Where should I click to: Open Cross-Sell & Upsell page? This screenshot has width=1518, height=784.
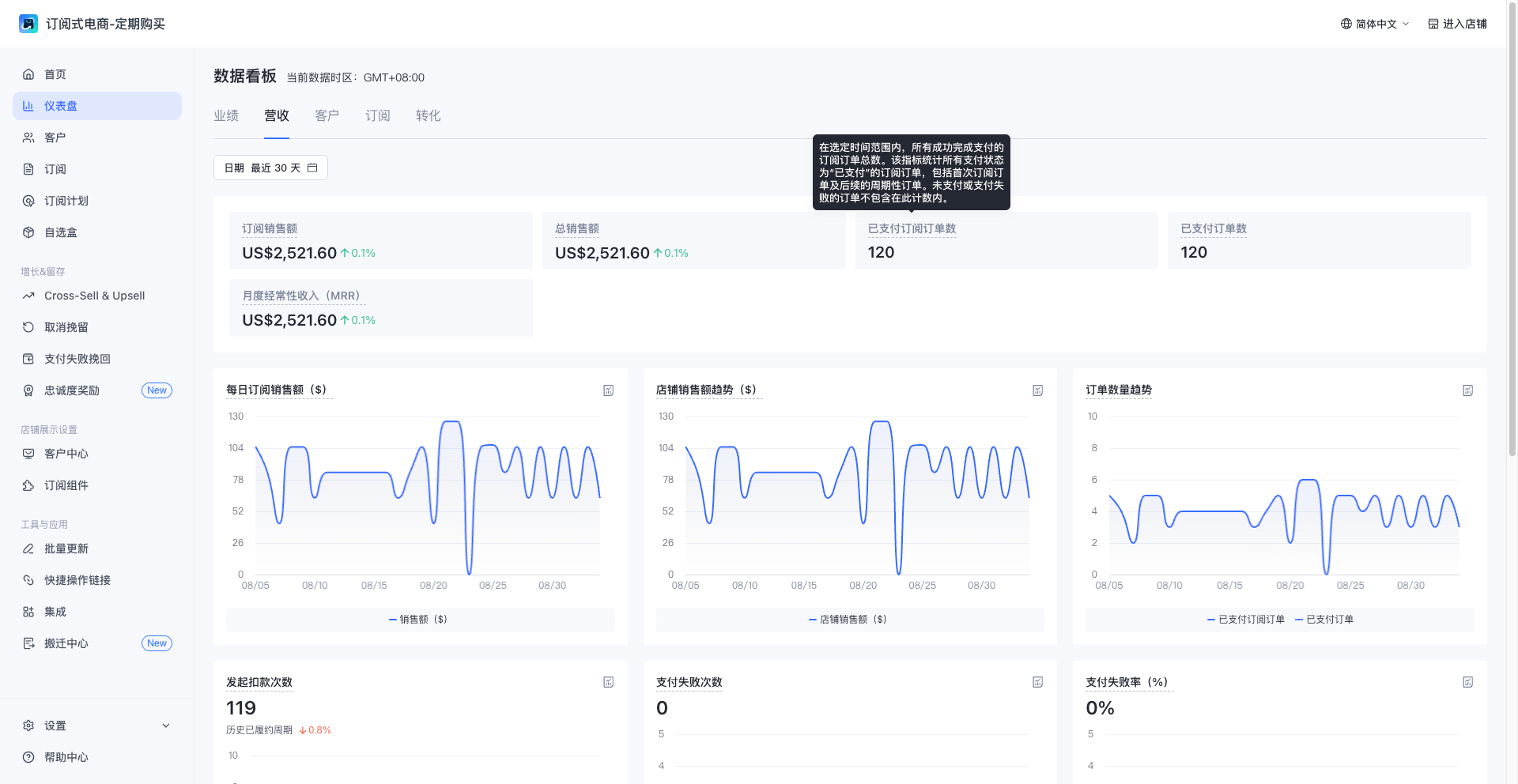pos(97,296)
